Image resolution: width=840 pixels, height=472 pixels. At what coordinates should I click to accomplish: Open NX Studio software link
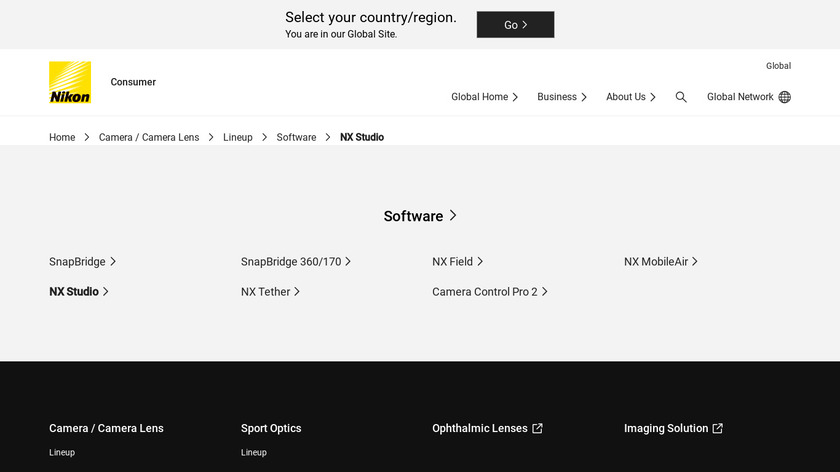coord(79,291)
